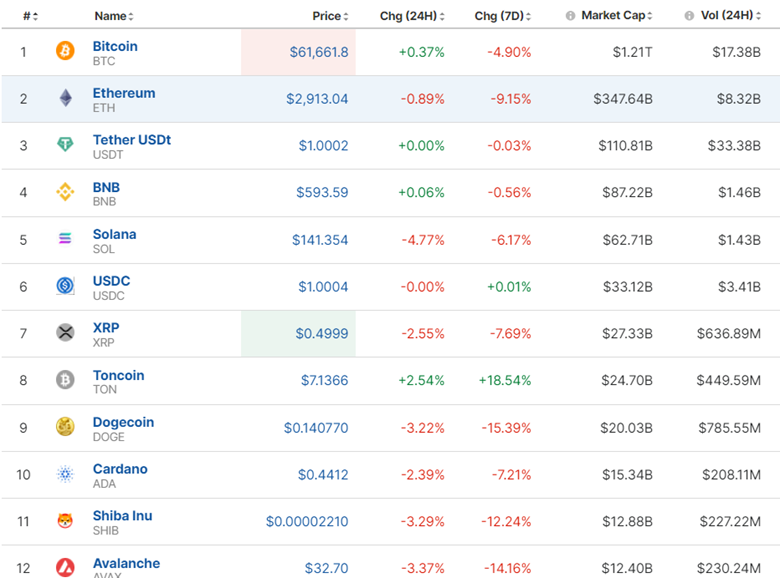Click Solana 24H change -4.77%

[423, 240]
